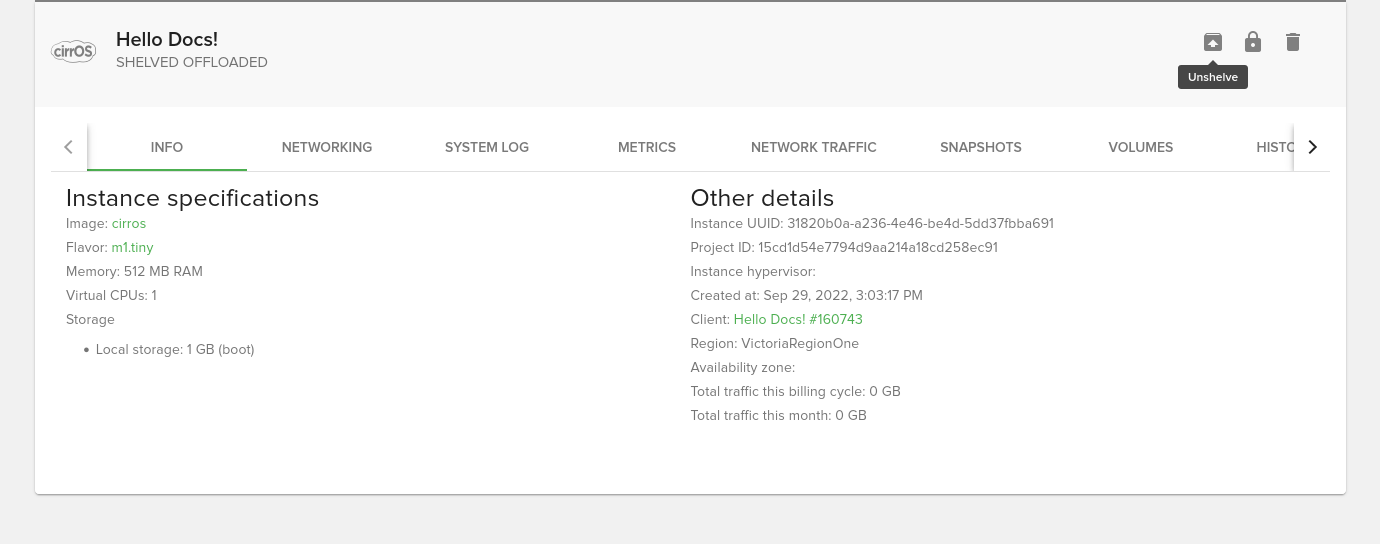View the Metrics tab

tap(647, 147)
